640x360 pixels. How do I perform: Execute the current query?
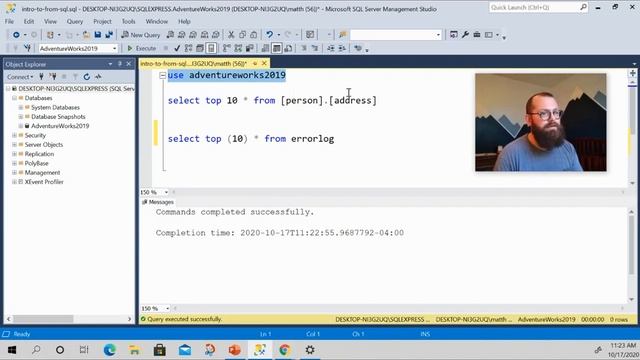tap(141, 48)
